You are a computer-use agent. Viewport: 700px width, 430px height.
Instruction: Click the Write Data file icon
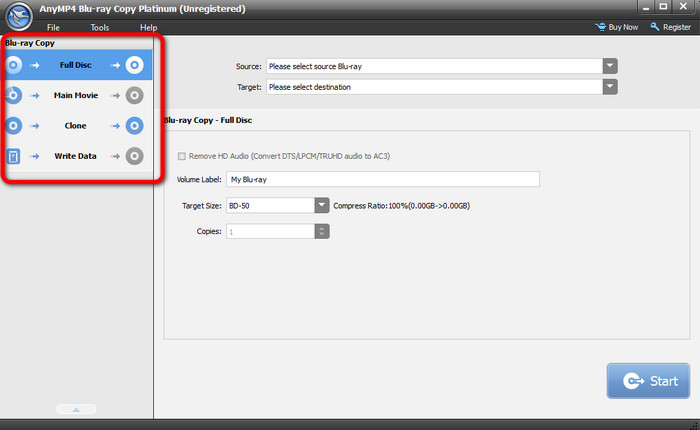[x=13, y=156]
